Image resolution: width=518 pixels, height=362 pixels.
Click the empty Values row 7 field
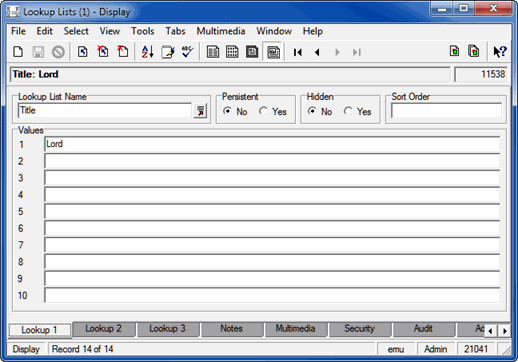point(272,245)
